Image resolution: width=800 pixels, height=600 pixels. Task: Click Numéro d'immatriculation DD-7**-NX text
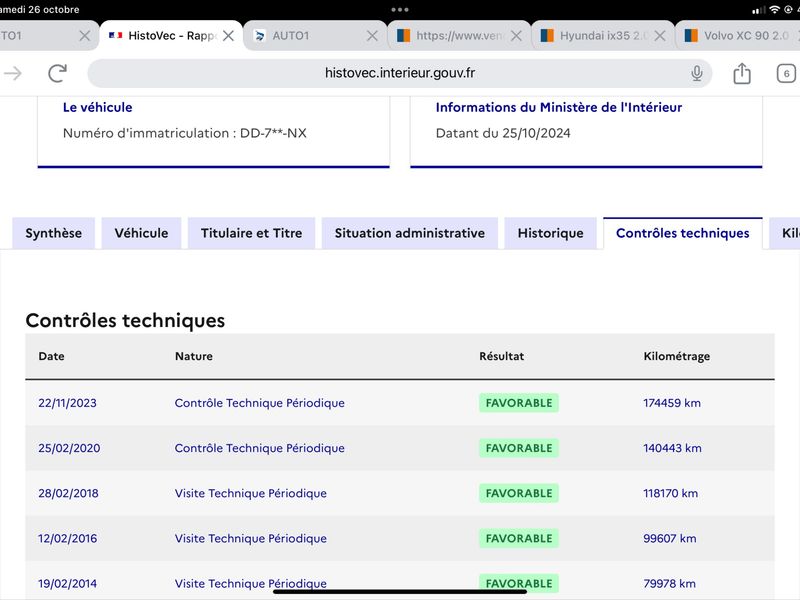pyautogui.click(x=185, y=133)
